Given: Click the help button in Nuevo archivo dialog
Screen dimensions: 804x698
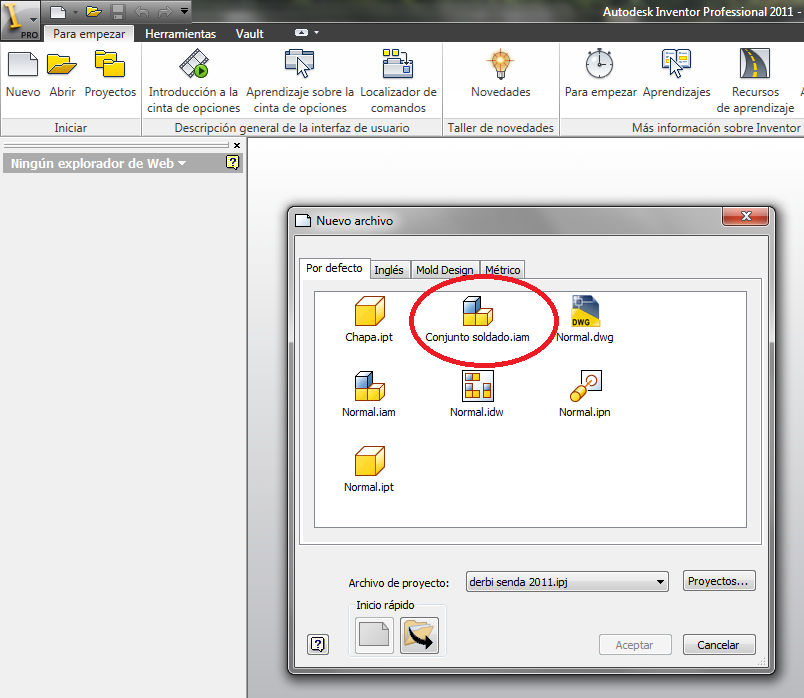Looking at the screenshot, I should pyautogui.click(x=318, y=644).
